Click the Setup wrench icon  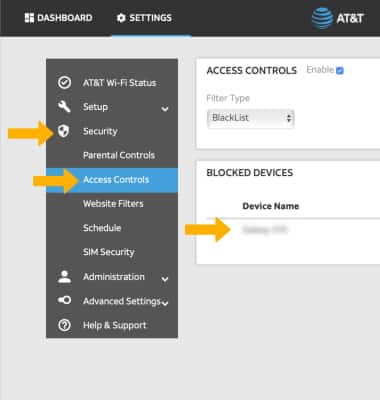[64, 106]
